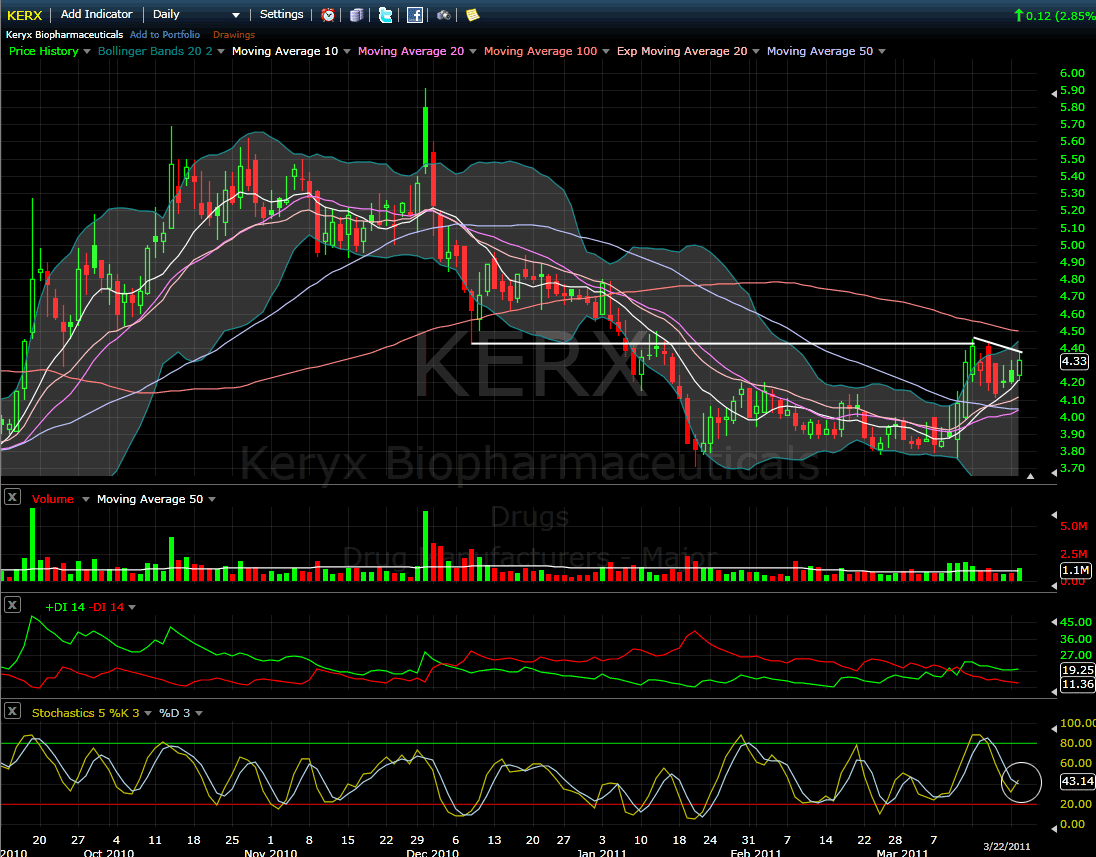Expand Stochastics 5 %K 3 dropdown arrow
This screenshot has width=1096, height=857.
tap(147, 714)
